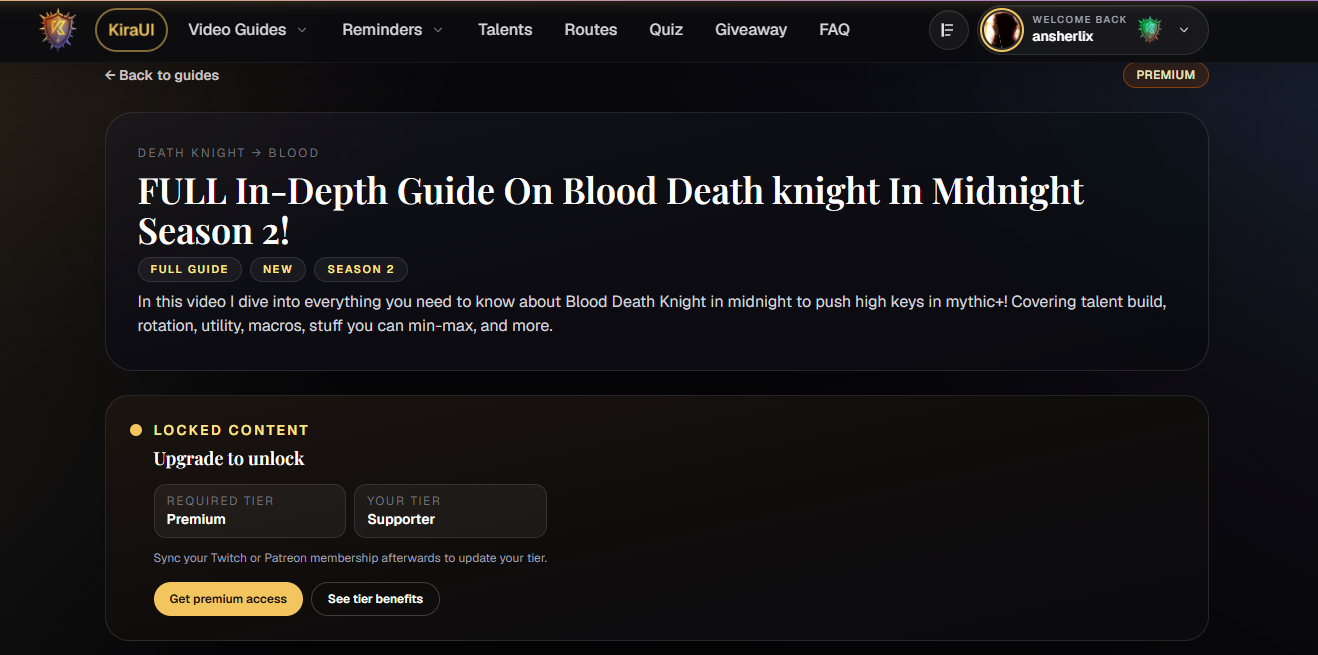Click the guide description paragraph
This screenshot has height=655, width=1318.
(652, 313)
